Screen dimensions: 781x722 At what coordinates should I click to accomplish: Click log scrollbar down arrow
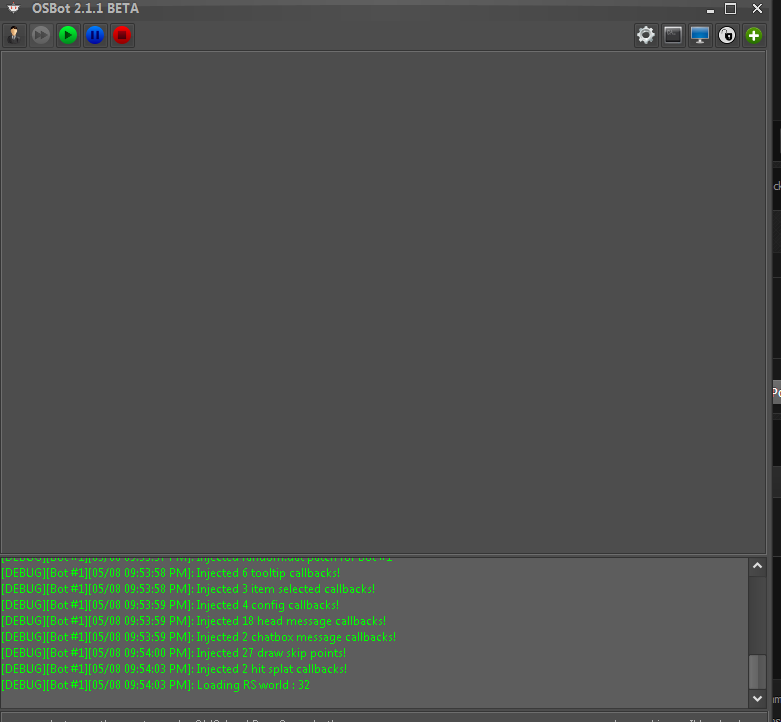tap(757, 699)
